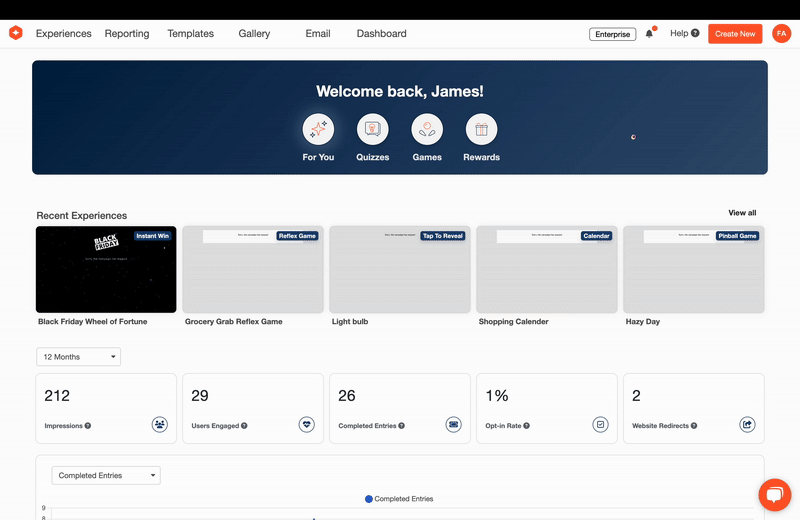Click the orange logo home icon
This screenshot has width=800, height=520.
16,33
